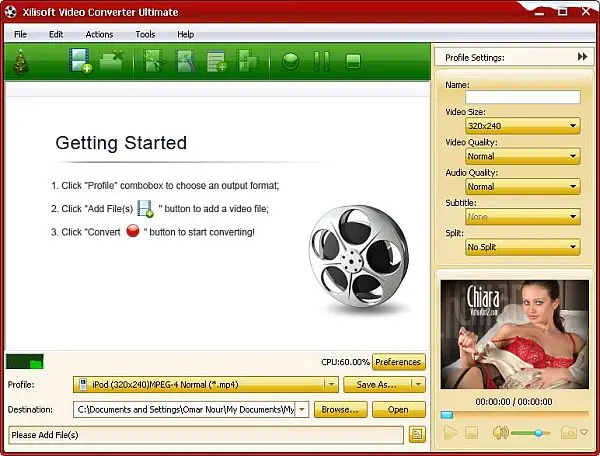Click the '00:00:00 / 00:00:00' time display

[514, 402]
